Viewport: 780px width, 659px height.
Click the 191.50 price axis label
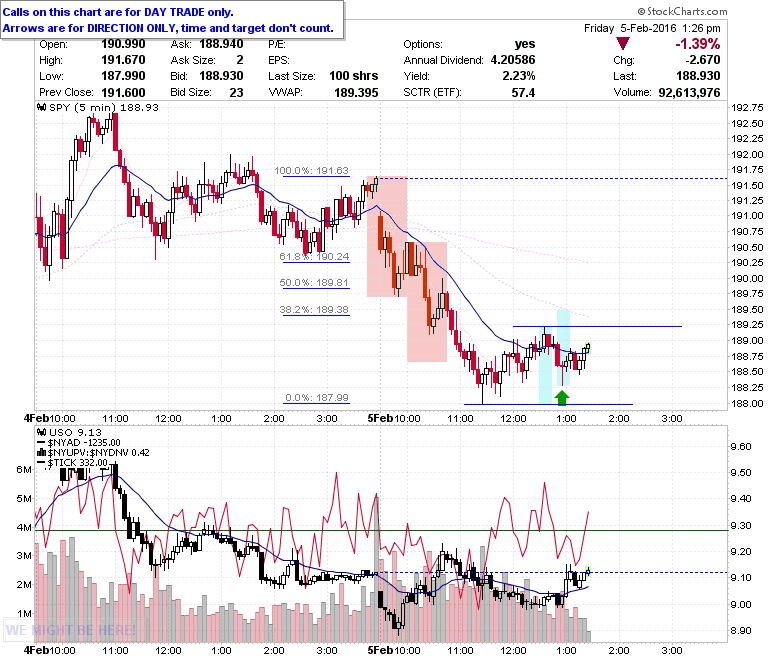[x=747, y=185]
